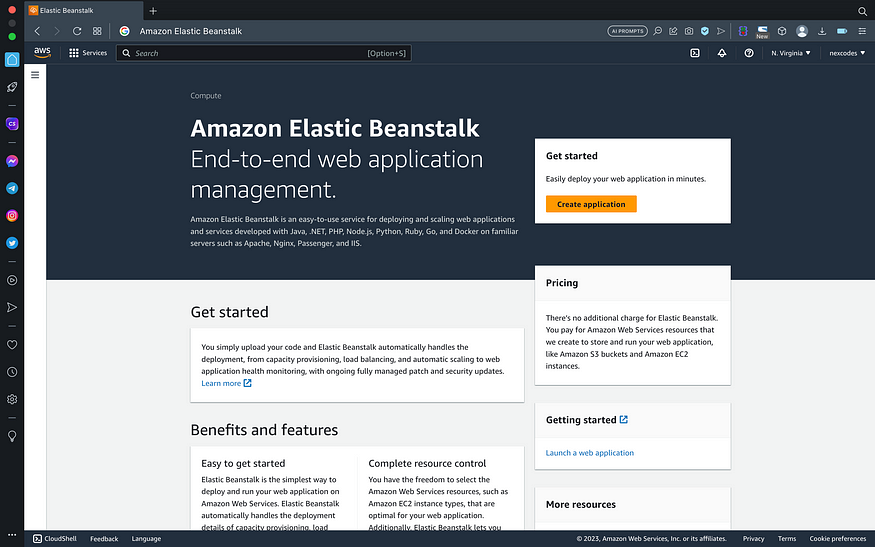
Task: Open the Launch a web application link
Action: pyautogui.click(x=589, y=453)
